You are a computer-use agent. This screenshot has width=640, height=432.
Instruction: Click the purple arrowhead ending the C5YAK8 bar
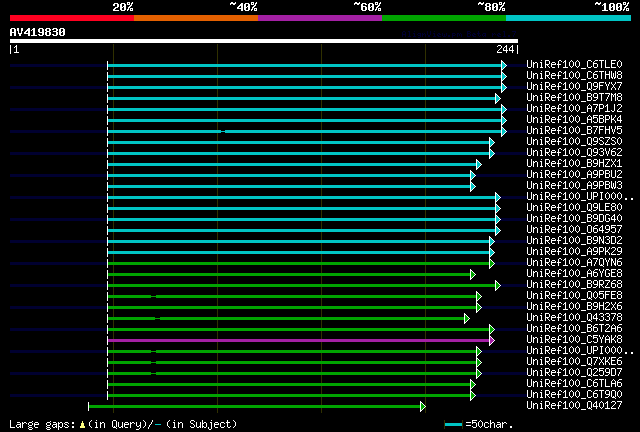[x=492, y=340]
